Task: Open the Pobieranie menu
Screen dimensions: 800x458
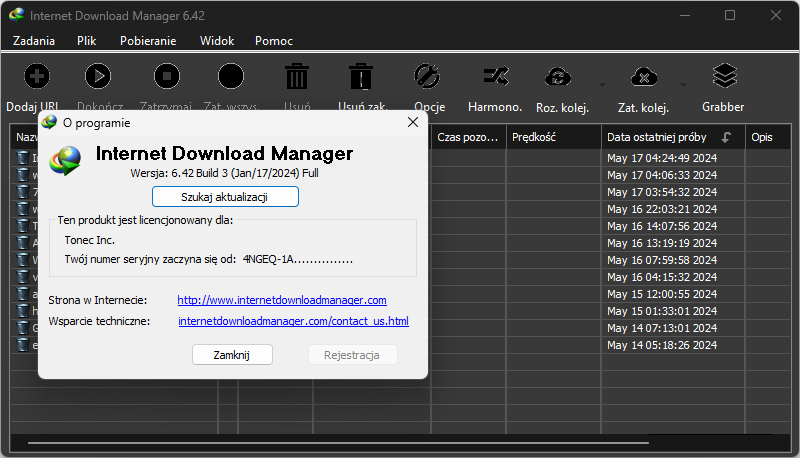Action: 148,41
